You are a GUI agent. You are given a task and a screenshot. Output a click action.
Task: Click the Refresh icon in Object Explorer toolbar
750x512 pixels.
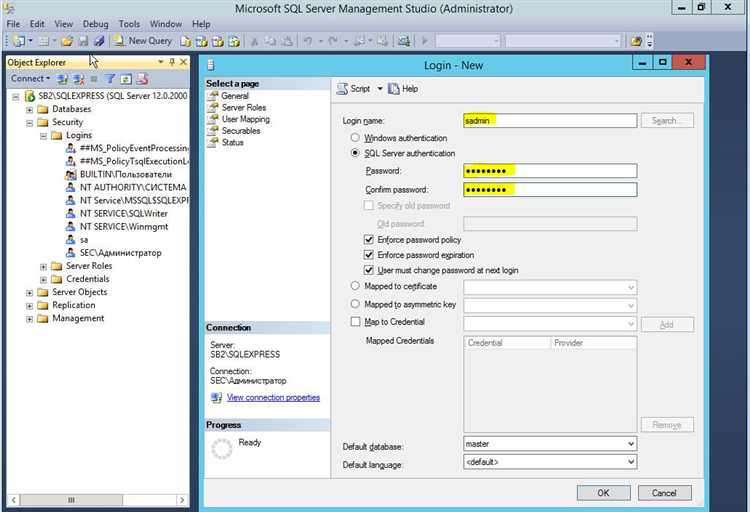(x=126, y=78)
